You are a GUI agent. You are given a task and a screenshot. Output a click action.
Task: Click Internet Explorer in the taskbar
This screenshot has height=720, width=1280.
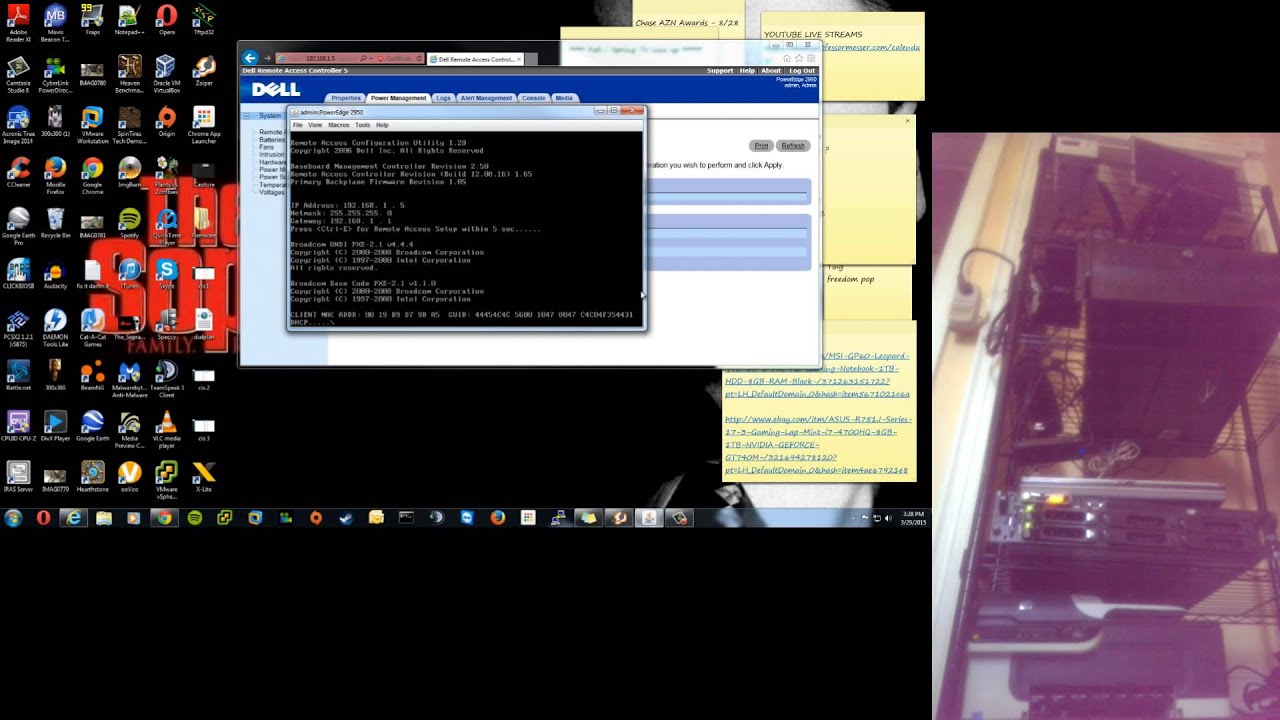73,518
